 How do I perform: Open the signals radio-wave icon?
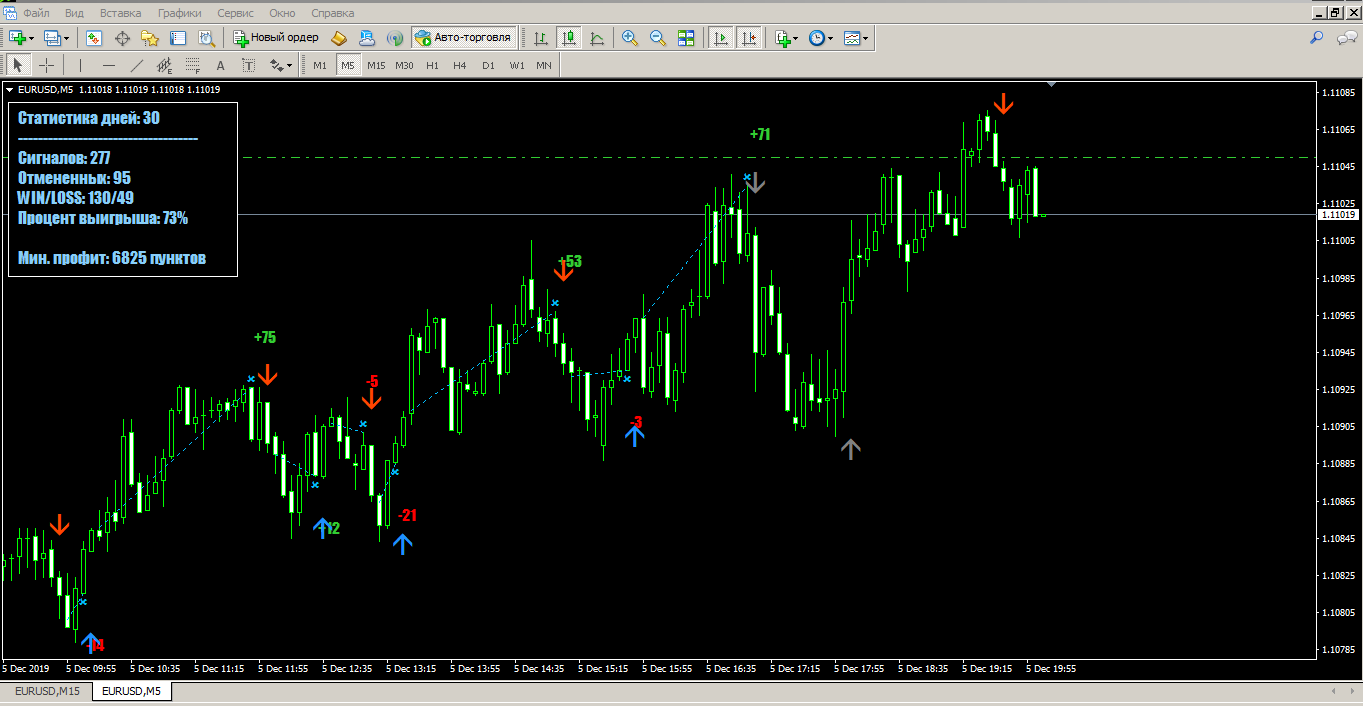coord(395,38)
